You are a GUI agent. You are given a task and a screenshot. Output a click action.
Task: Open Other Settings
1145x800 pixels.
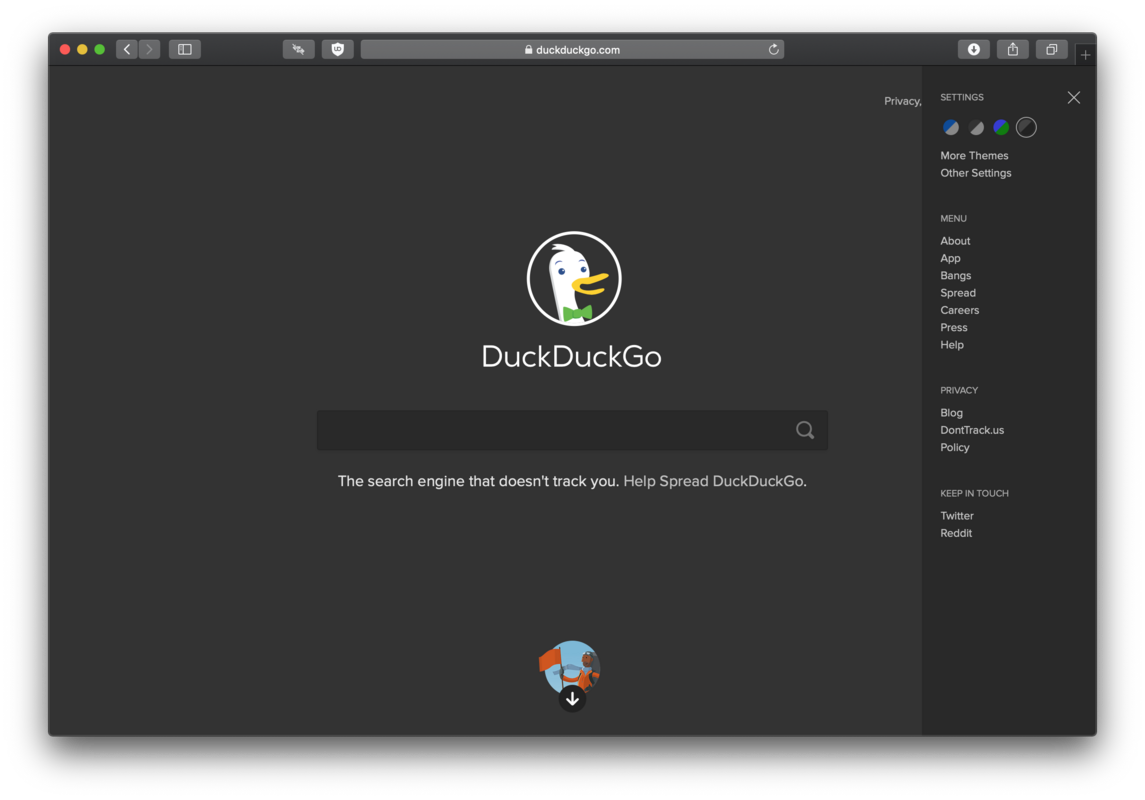pos(976,173)
